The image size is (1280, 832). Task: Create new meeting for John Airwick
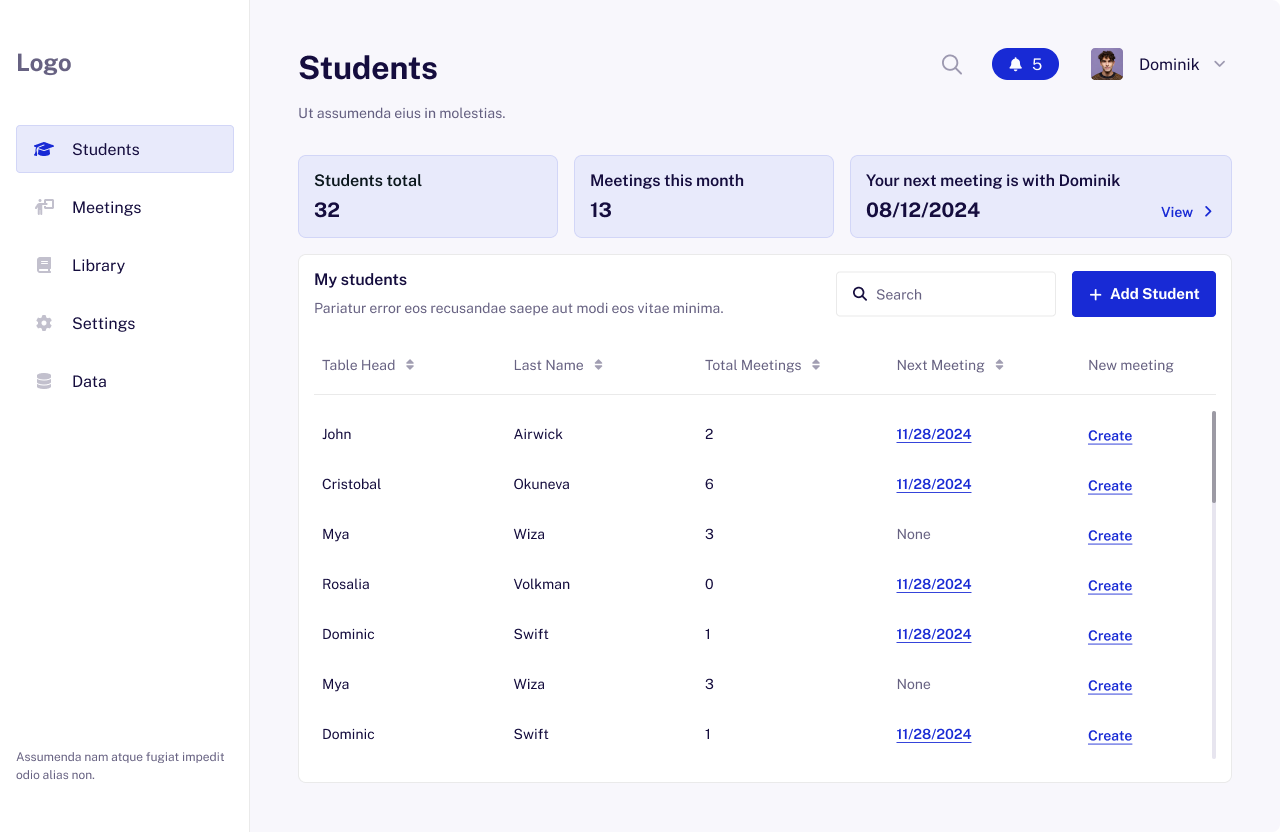(x=1110, y=436)
